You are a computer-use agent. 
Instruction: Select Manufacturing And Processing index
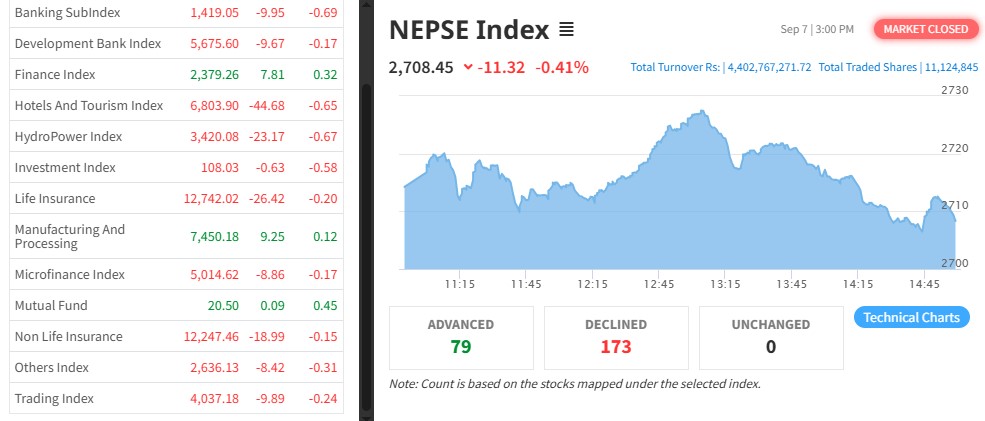pyautogui.click(x=70, y=237)
